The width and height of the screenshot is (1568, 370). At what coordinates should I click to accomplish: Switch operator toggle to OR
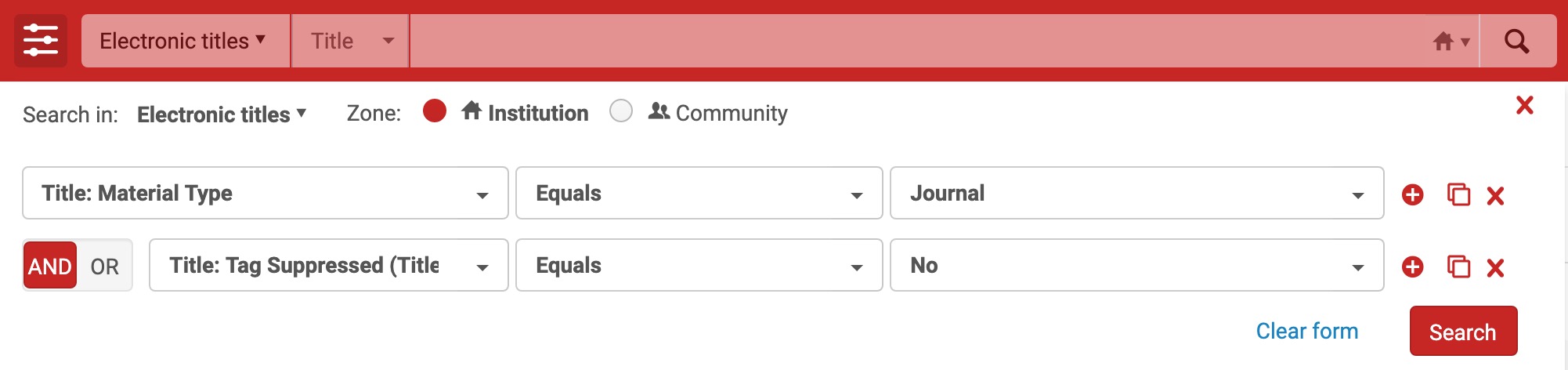tap(105, 267)
